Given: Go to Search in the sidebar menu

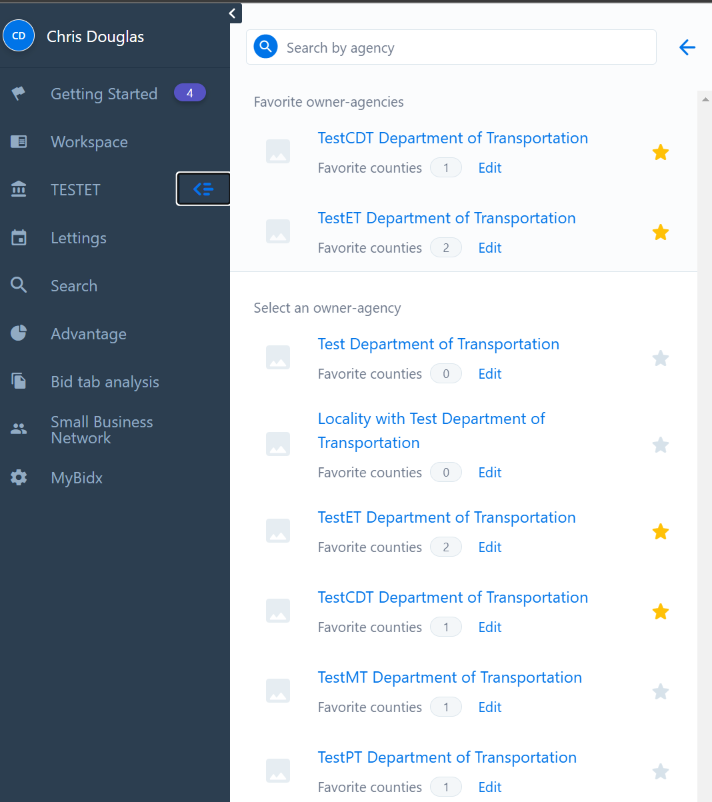Looking at the screenshot, I should tap(74, 286).
